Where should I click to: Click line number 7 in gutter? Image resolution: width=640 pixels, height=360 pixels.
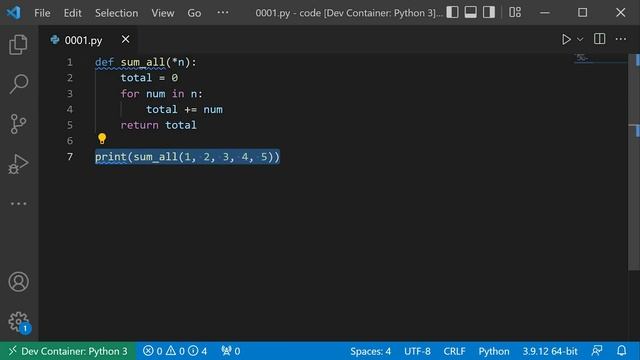click(70, 157)
